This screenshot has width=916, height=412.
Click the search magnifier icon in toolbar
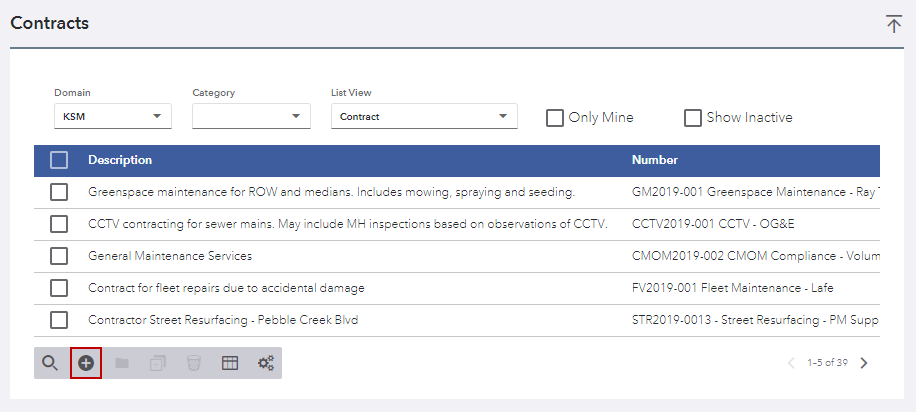click(x=50, y=363)
